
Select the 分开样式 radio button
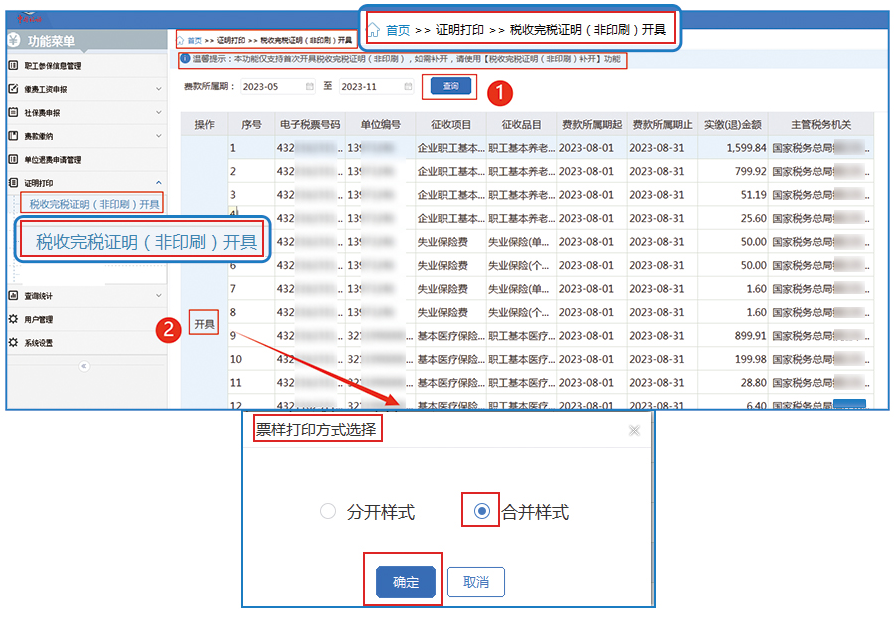tap(328, 510)
